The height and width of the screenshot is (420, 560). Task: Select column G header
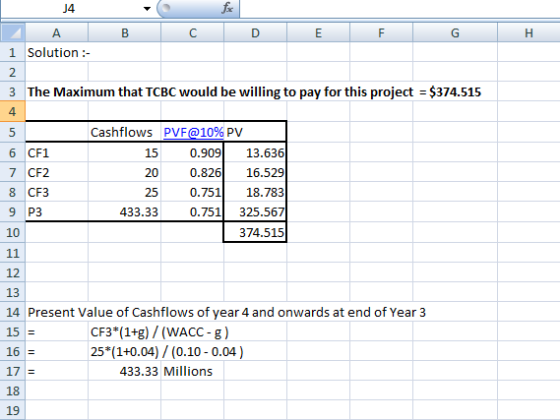(x=455, y=33)
